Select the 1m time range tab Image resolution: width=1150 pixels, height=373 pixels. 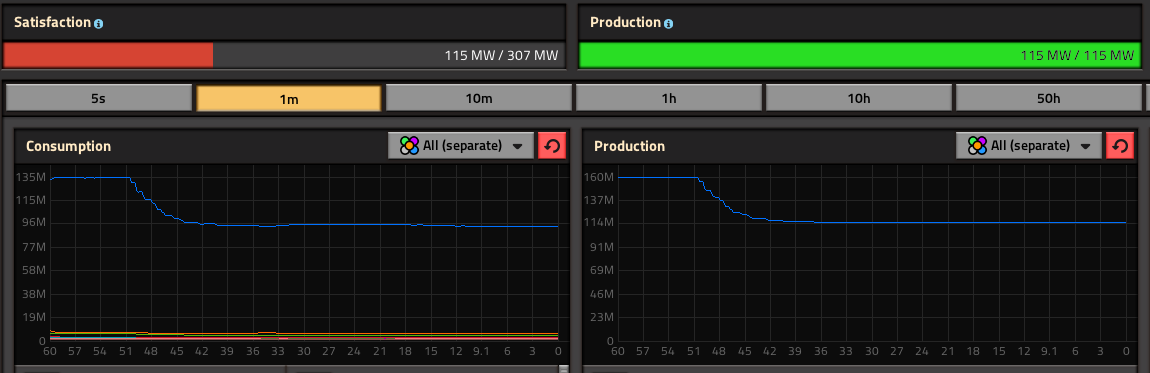point(288,98)
